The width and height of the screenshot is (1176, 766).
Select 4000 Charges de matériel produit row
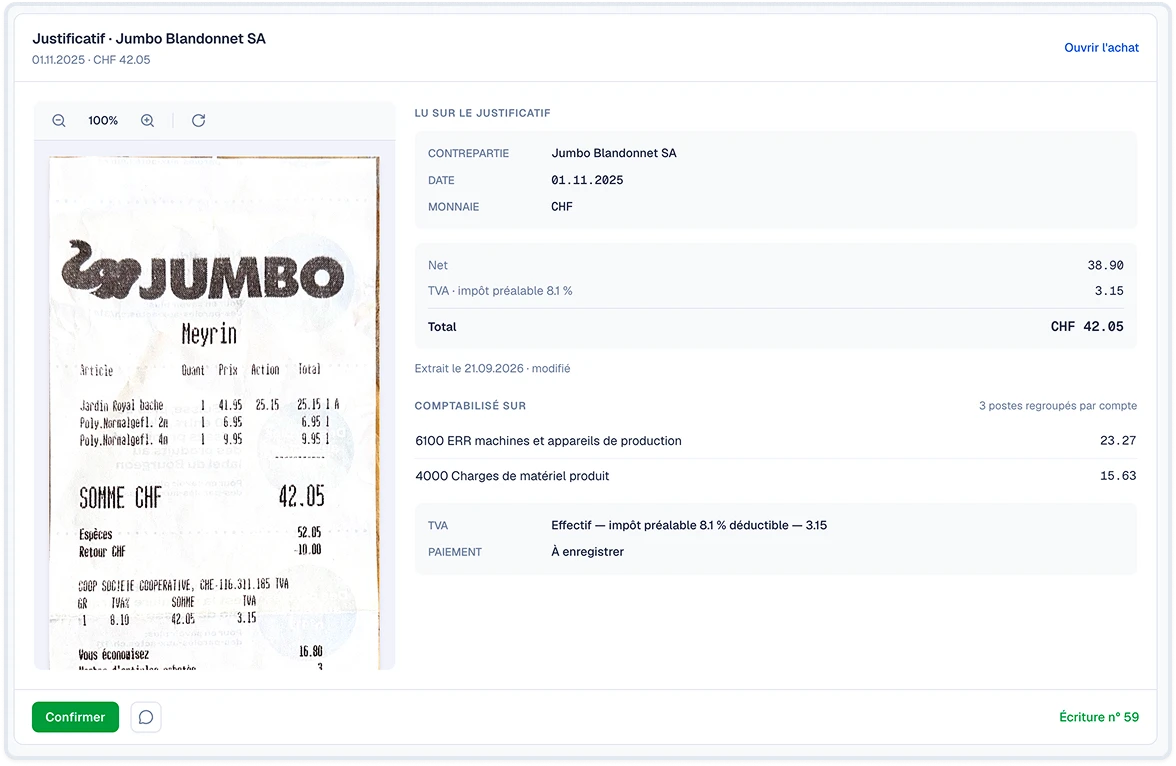click(x=776, y=476)
